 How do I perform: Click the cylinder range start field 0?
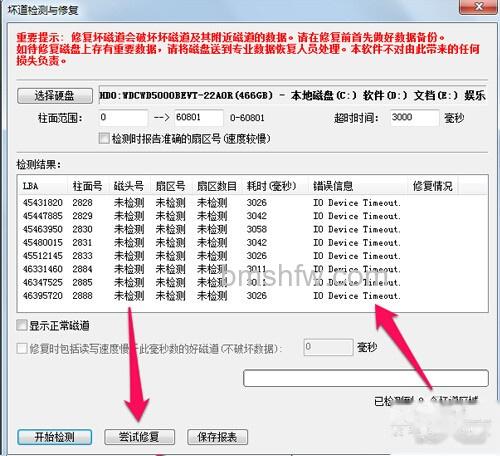[123, 118]
